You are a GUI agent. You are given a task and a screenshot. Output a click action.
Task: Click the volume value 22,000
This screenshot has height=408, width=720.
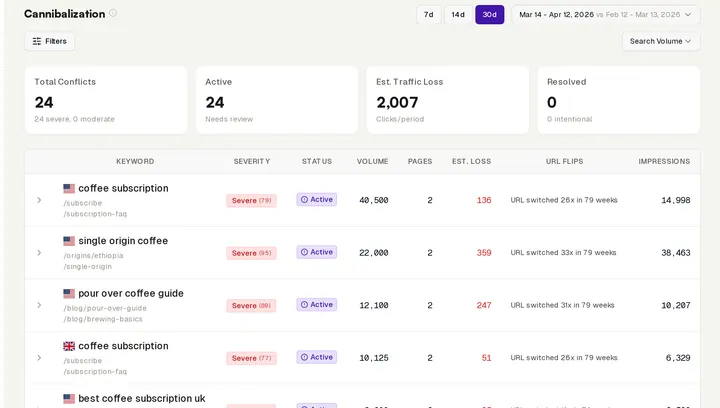374,253
